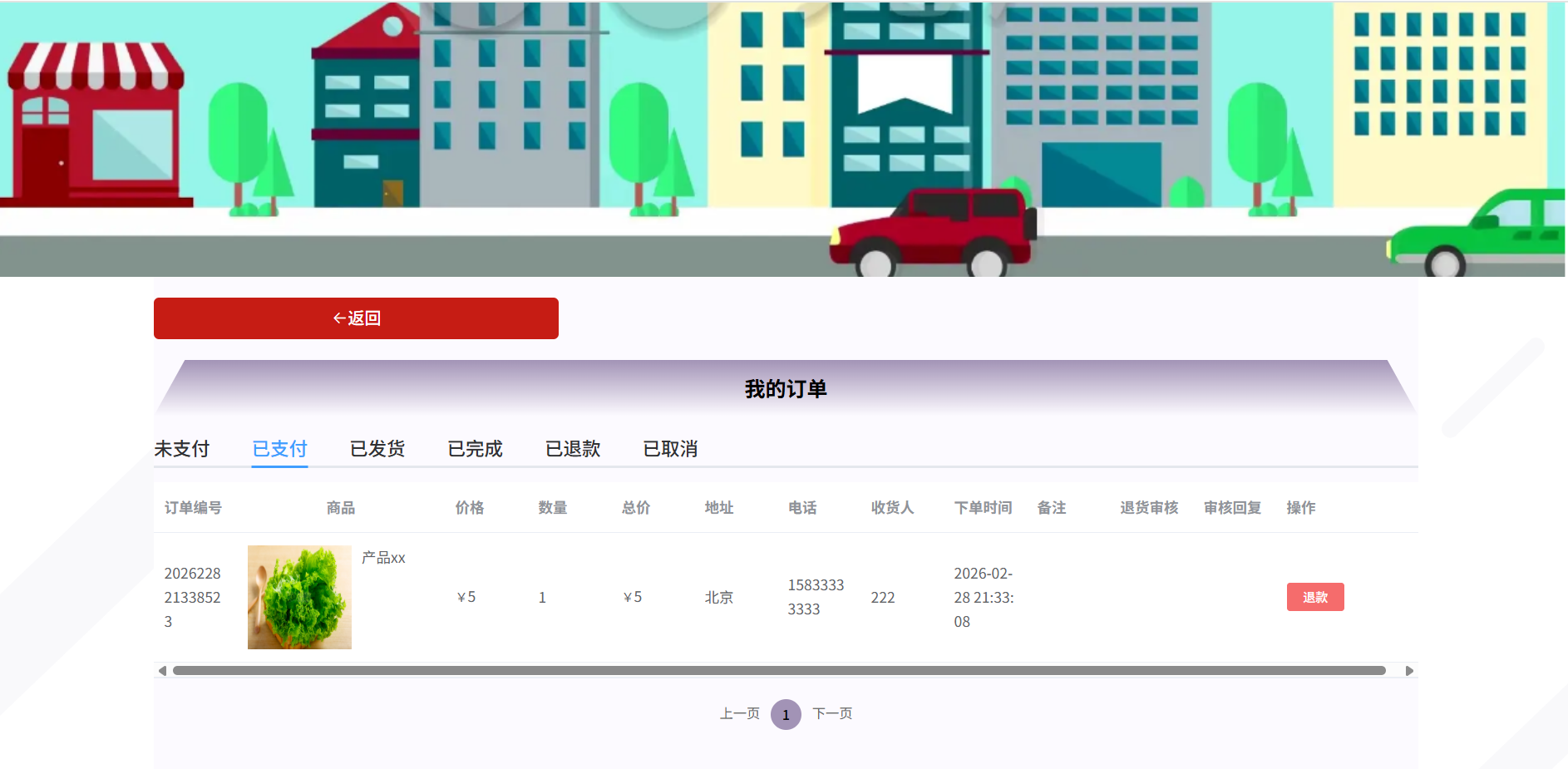Click the 收货人 column header

click(892, 508)
